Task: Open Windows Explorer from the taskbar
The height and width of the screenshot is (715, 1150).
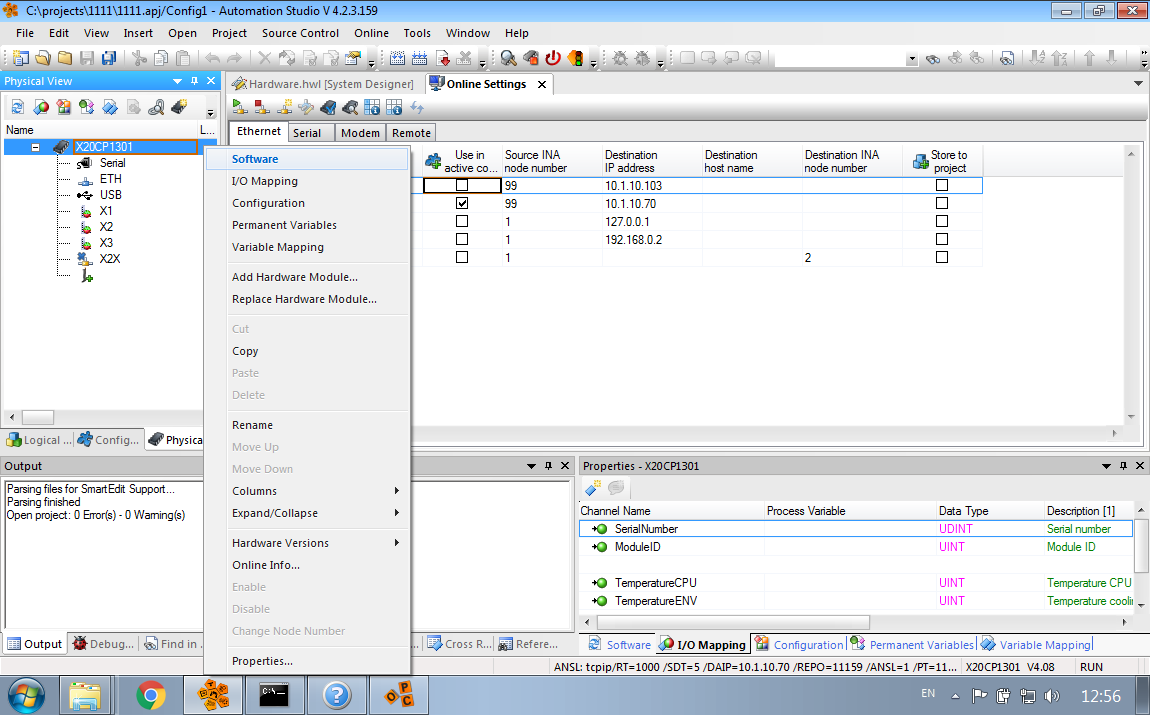Action: (x=86, y=695)
